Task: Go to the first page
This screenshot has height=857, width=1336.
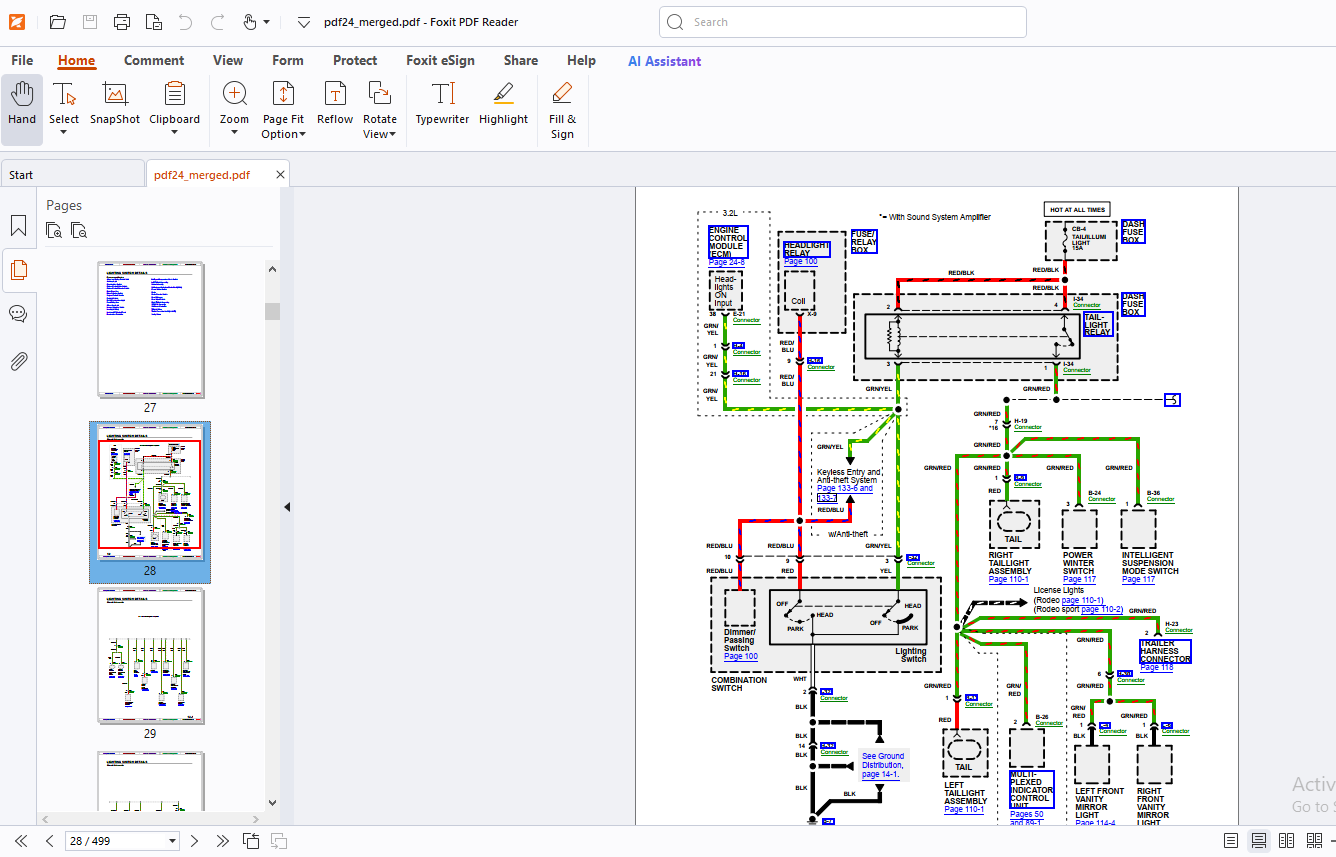Action: click(x=20, y=841)
